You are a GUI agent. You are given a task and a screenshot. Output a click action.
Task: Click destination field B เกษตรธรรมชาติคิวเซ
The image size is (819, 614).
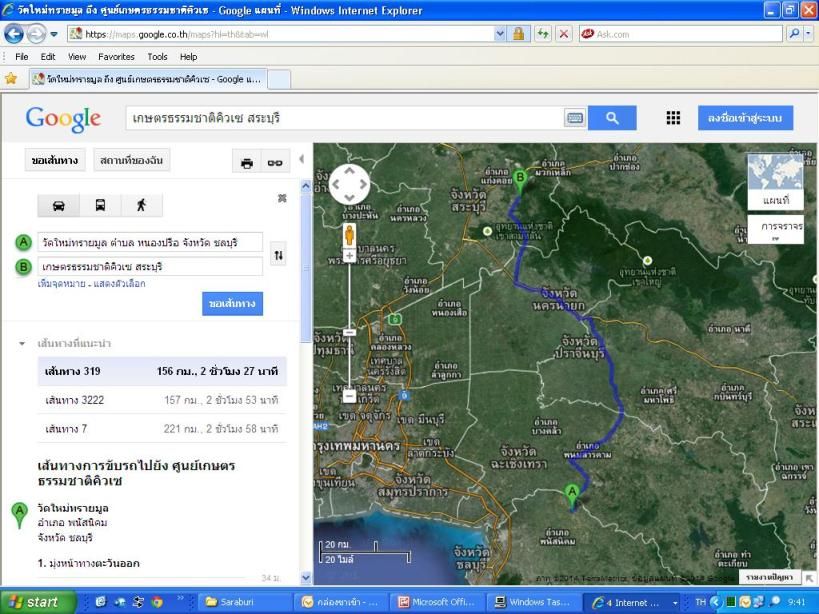150,267
